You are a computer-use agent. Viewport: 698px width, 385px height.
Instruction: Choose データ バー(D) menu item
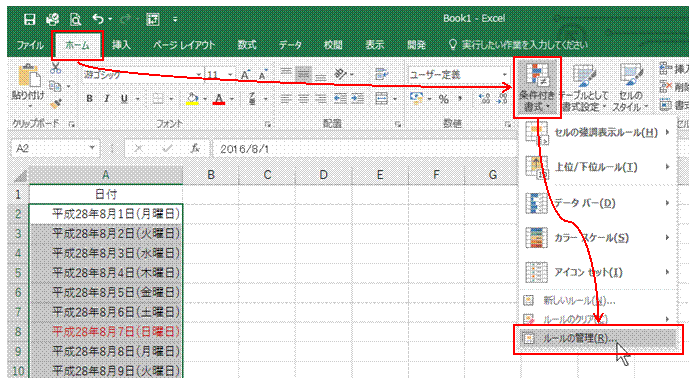[598, 203]
